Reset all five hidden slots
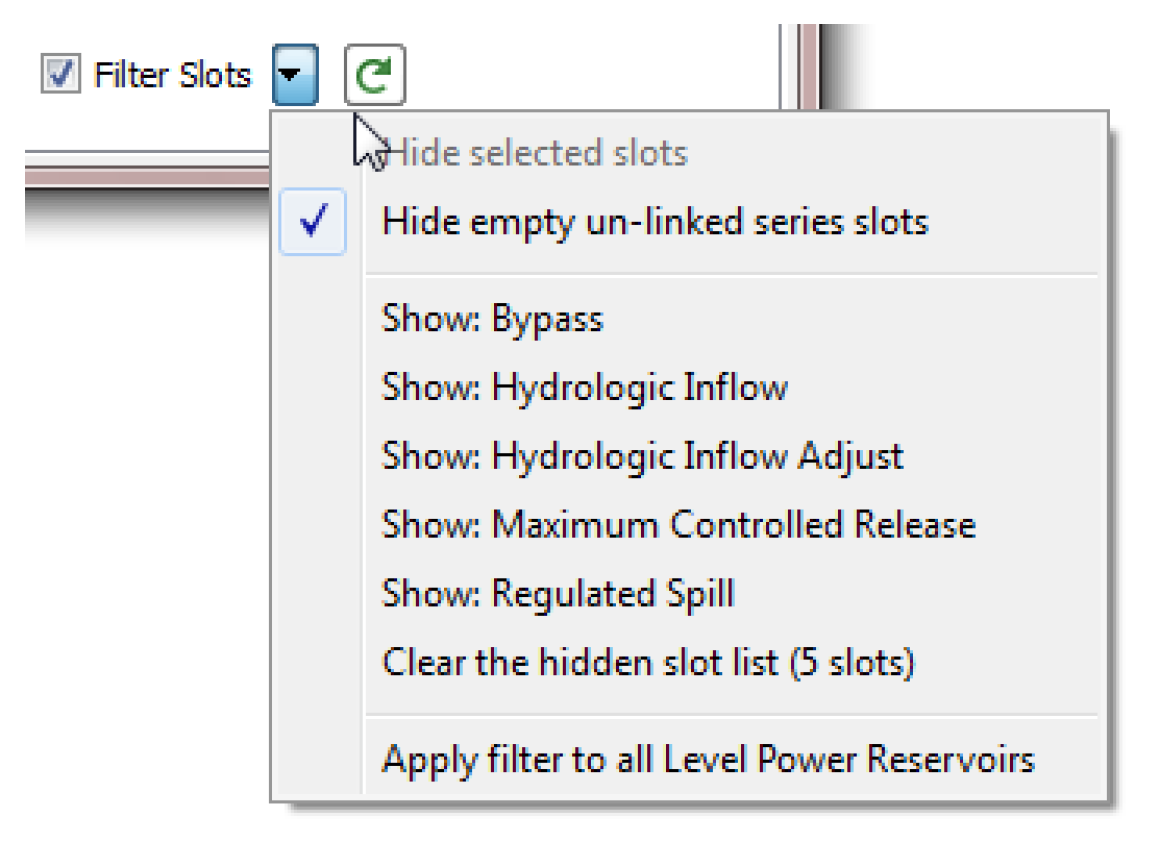This screenshot has height=866, width=1166. tap(647, 662)
